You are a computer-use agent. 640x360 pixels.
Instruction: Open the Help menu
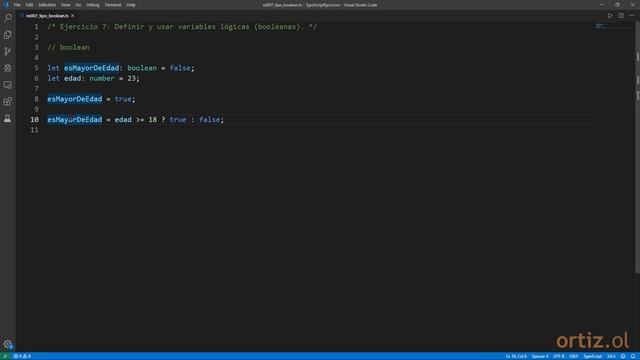click(x=131, y=5)
